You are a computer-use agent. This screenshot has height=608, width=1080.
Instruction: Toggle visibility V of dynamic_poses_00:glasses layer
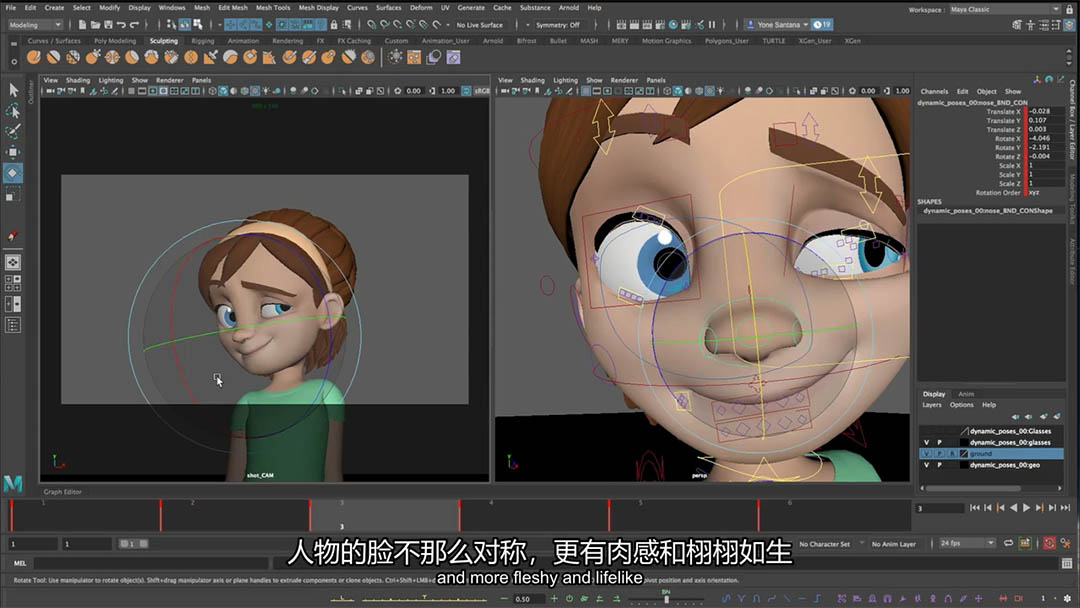926,443
